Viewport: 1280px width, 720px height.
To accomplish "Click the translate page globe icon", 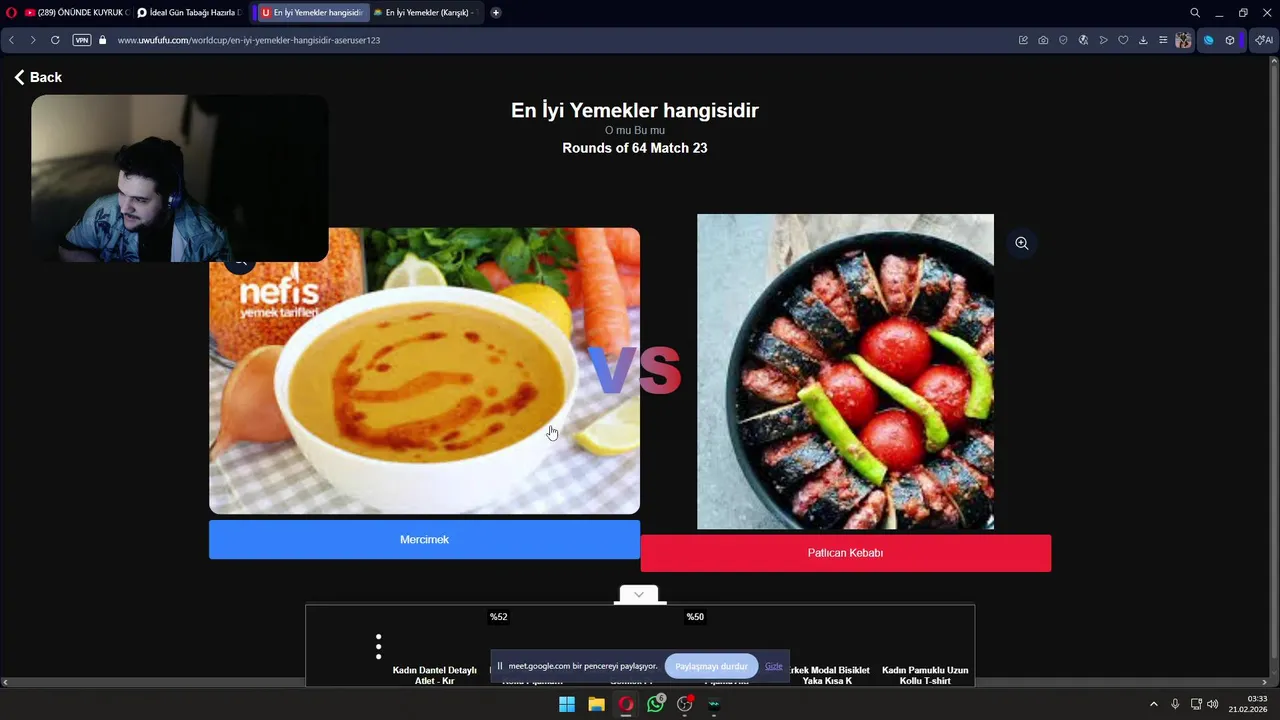I will click(1083, 40).
